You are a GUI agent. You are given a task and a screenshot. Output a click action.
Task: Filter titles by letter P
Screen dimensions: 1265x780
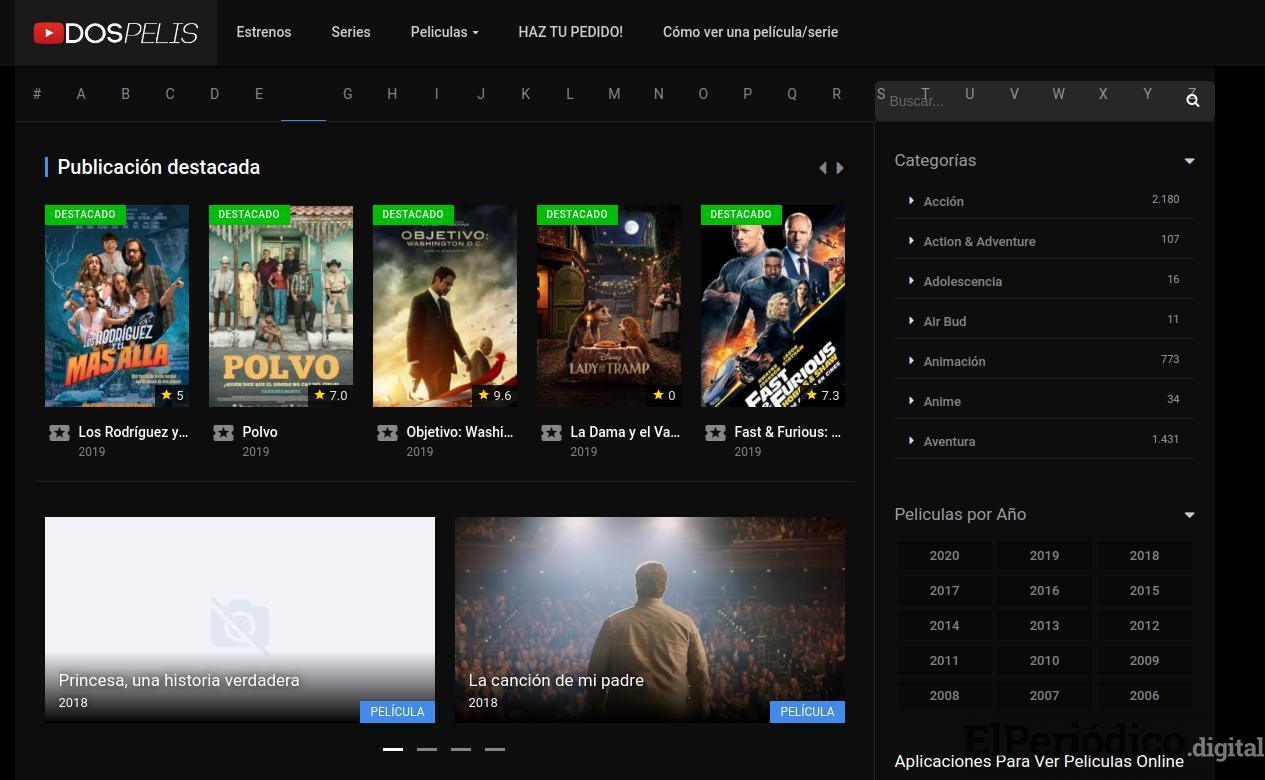click(x=747, y=94)
